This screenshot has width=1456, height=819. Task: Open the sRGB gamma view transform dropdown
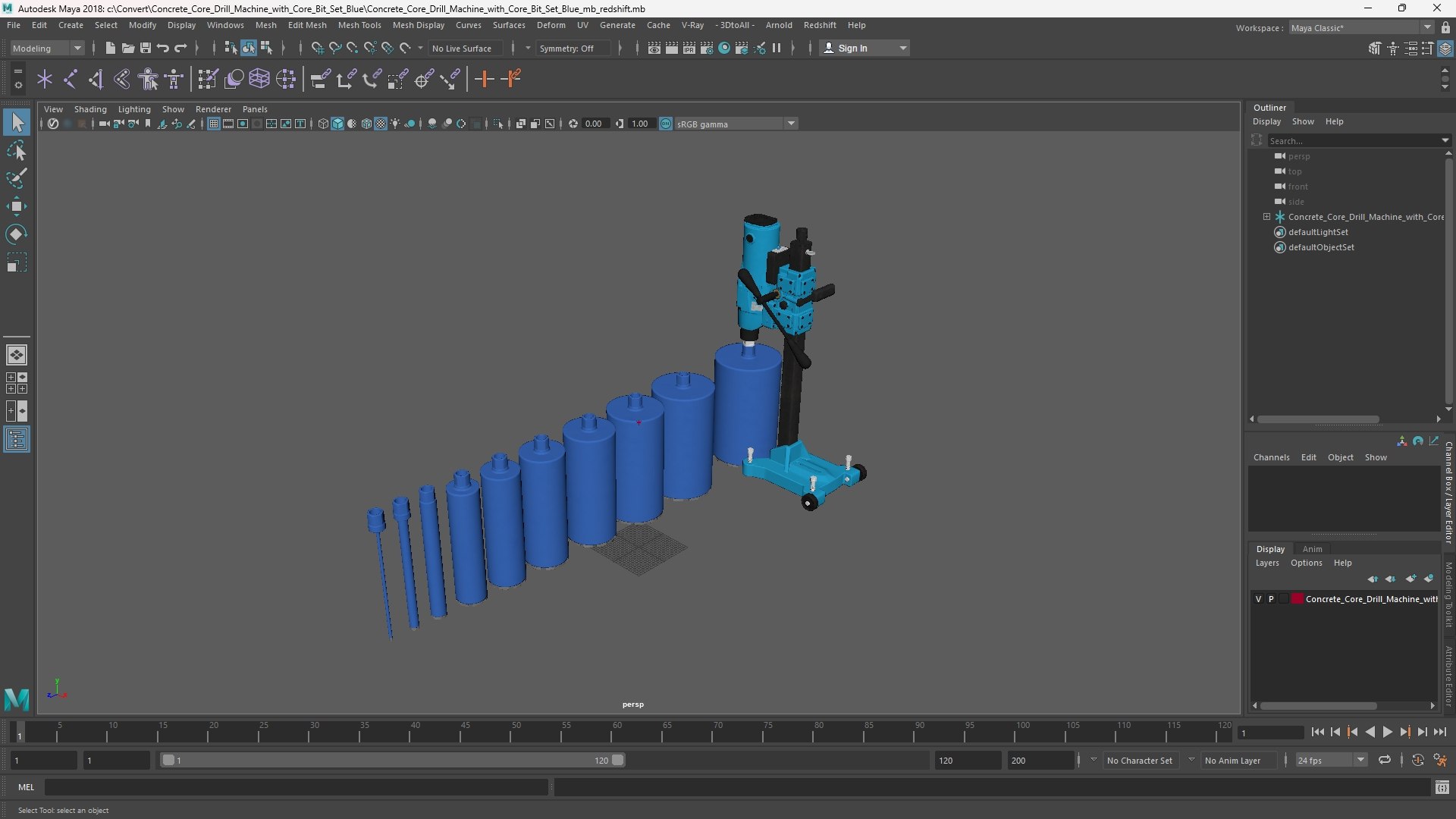click(x=735, y=124)
